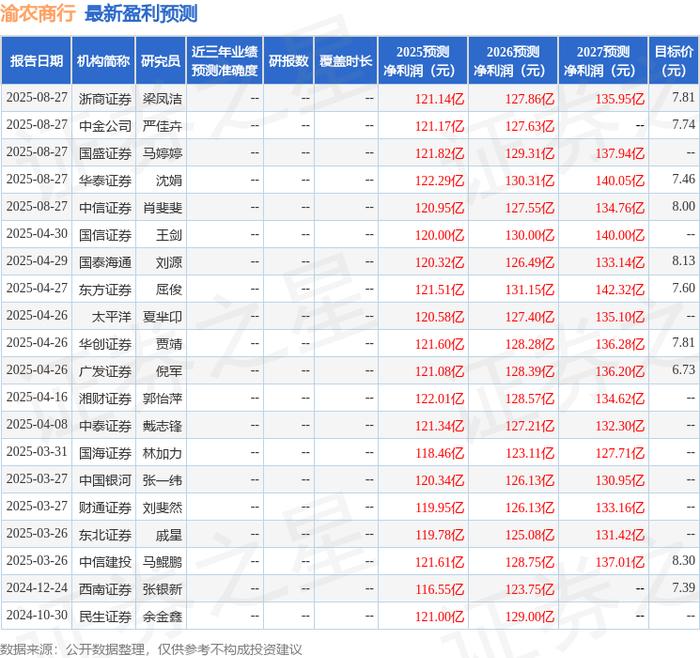Image resolution: width=700 pixels, height=658 pixels.
Task: Select analyst 戴志锋 cell
Action: point(162,425)
